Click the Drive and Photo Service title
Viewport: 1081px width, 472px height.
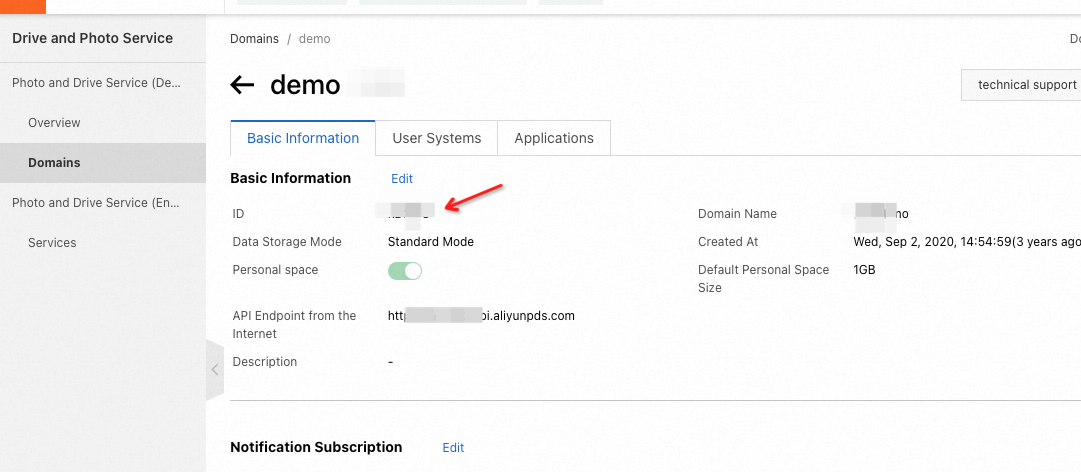pos(92,39)
